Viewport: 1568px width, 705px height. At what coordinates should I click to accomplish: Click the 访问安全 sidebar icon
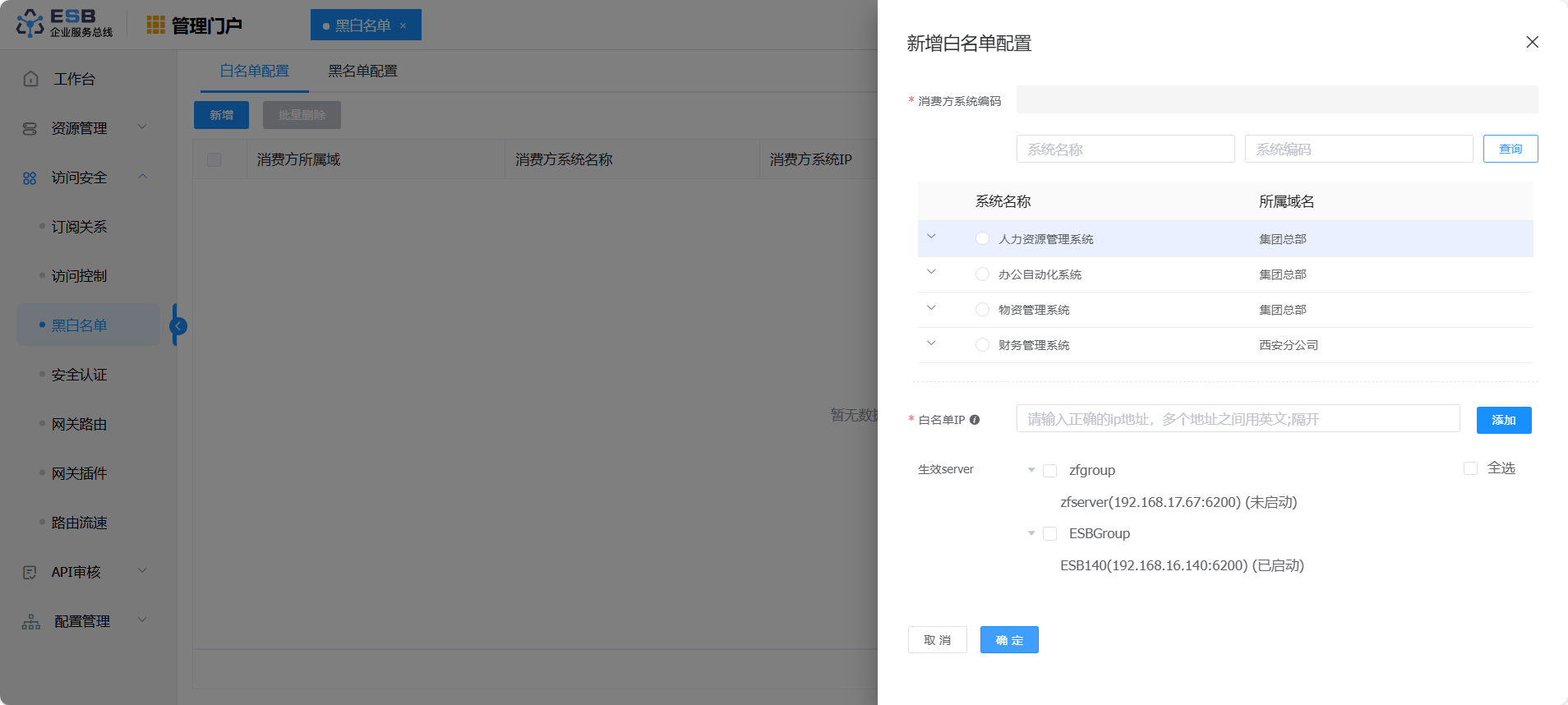30,178
